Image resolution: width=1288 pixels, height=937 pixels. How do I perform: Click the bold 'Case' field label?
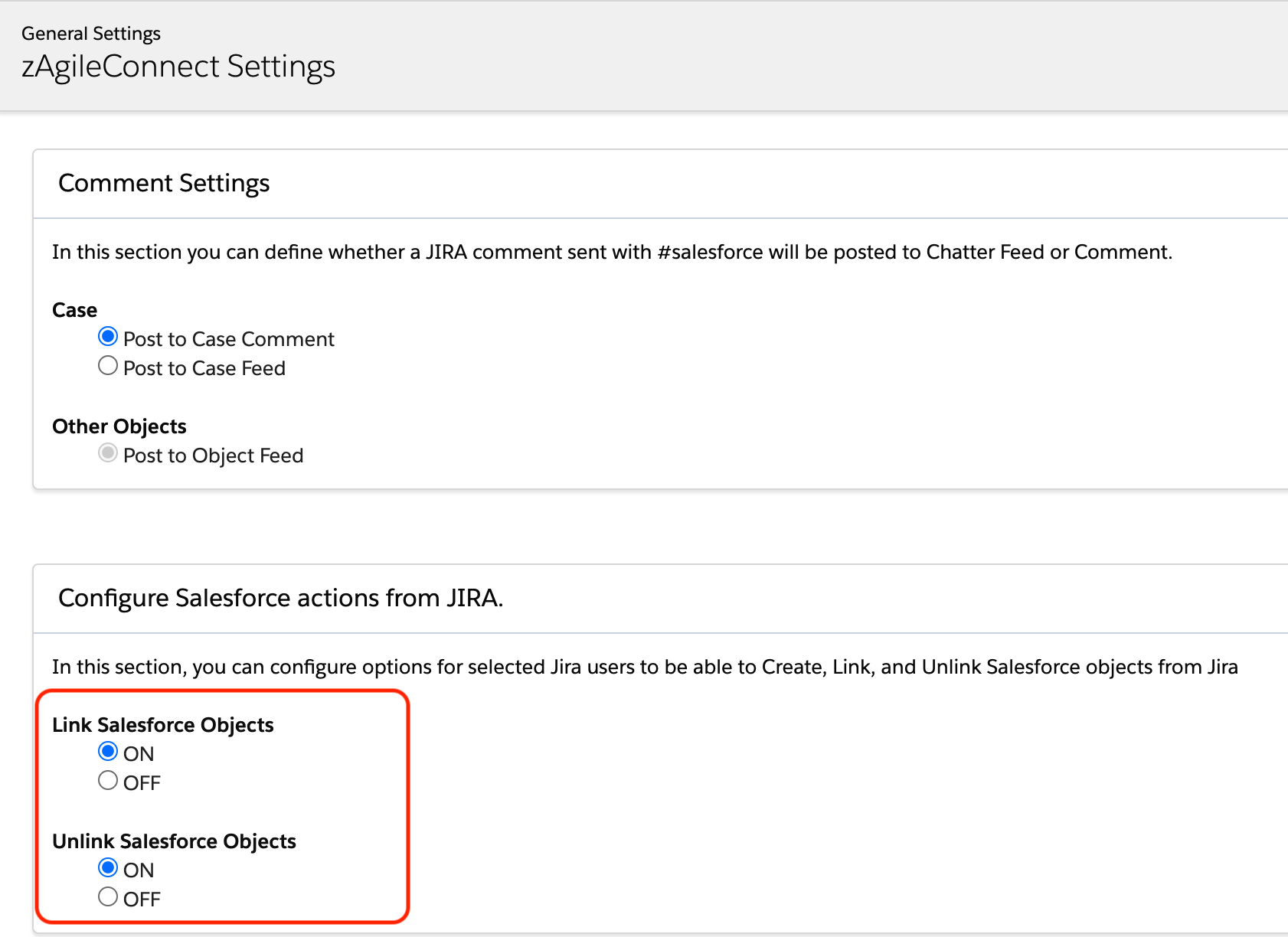[74, 310]
